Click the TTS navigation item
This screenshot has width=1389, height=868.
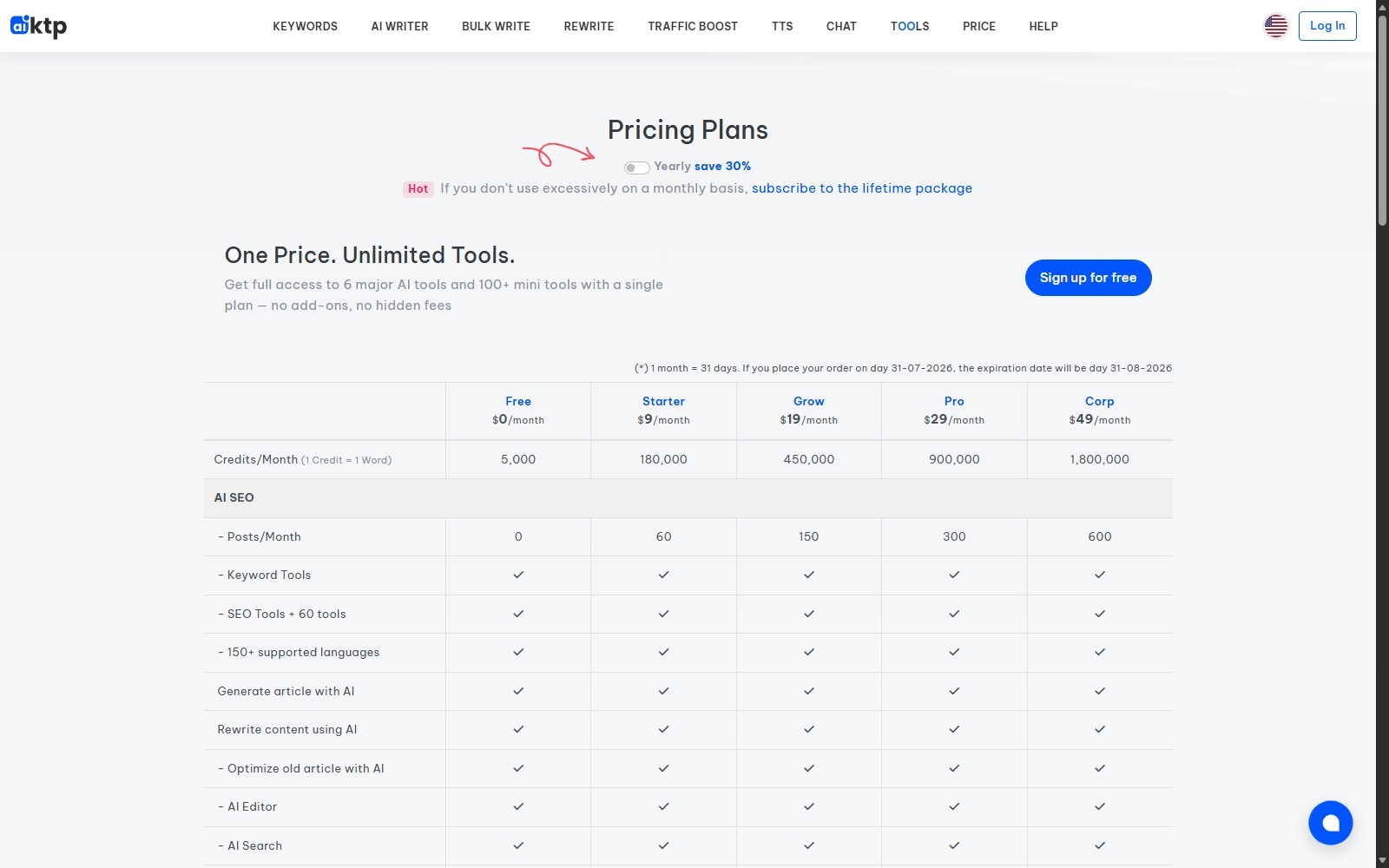click(x=782, y=26)
